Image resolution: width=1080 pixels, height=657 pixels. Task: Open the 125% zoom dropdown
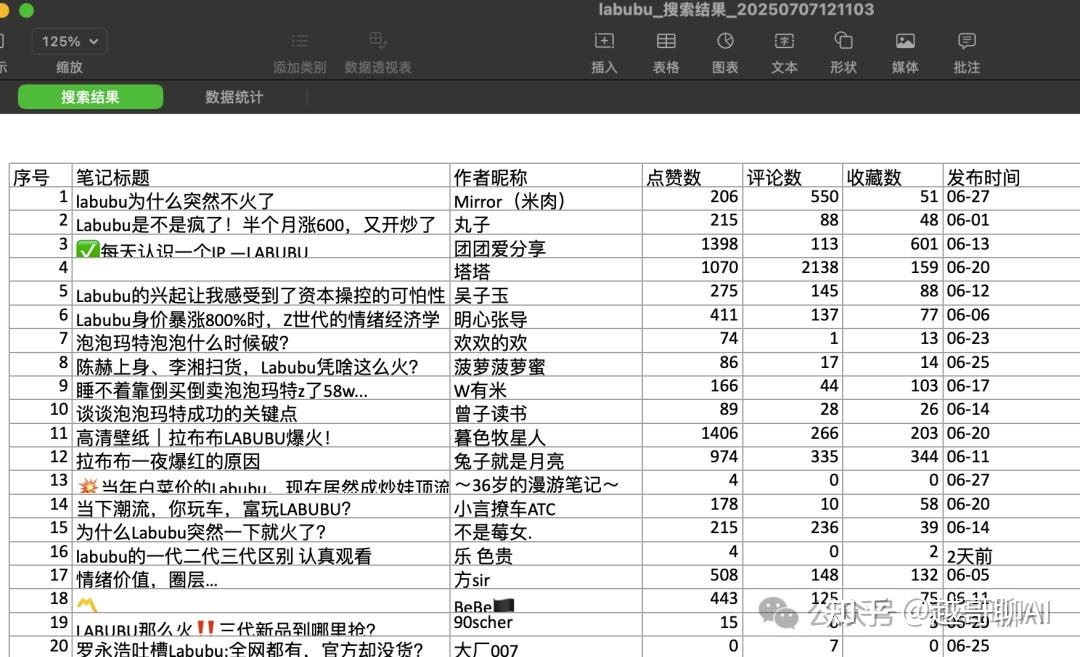[x=70, y=41]
